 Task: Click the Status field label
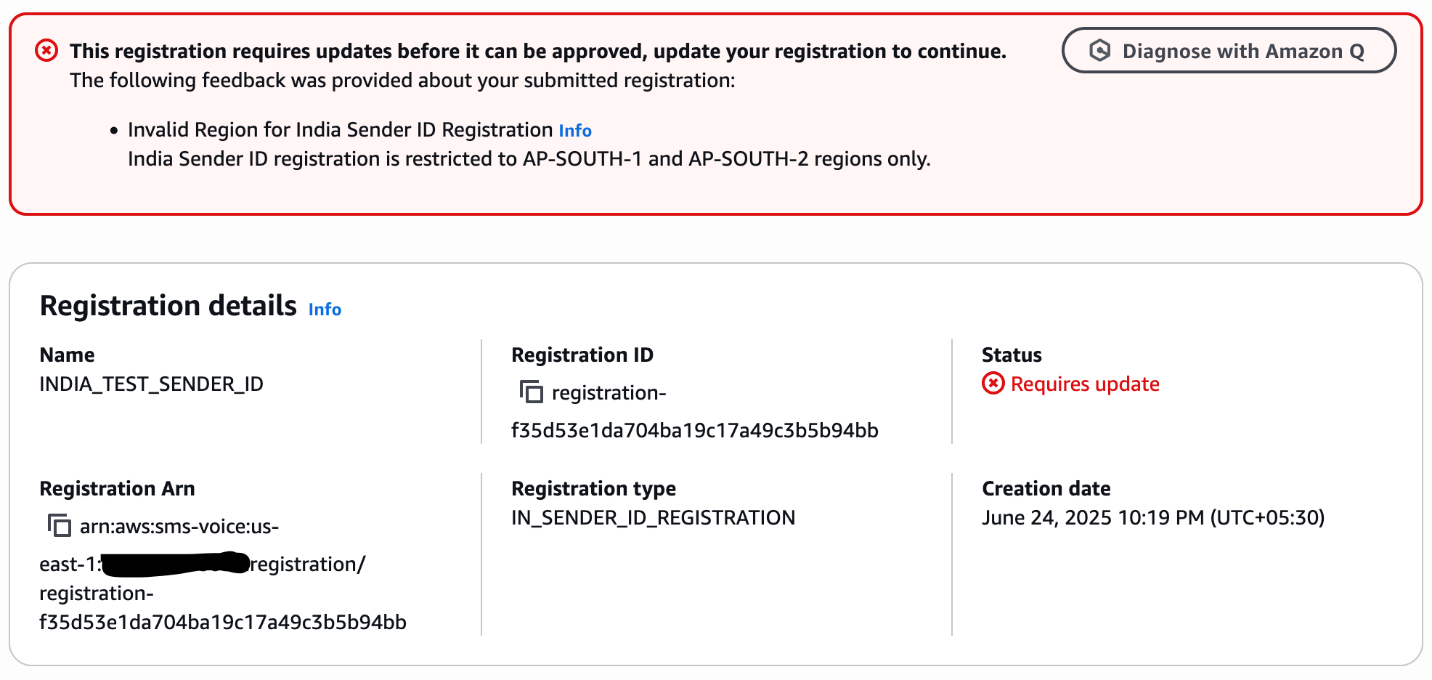click(1012, 355)
